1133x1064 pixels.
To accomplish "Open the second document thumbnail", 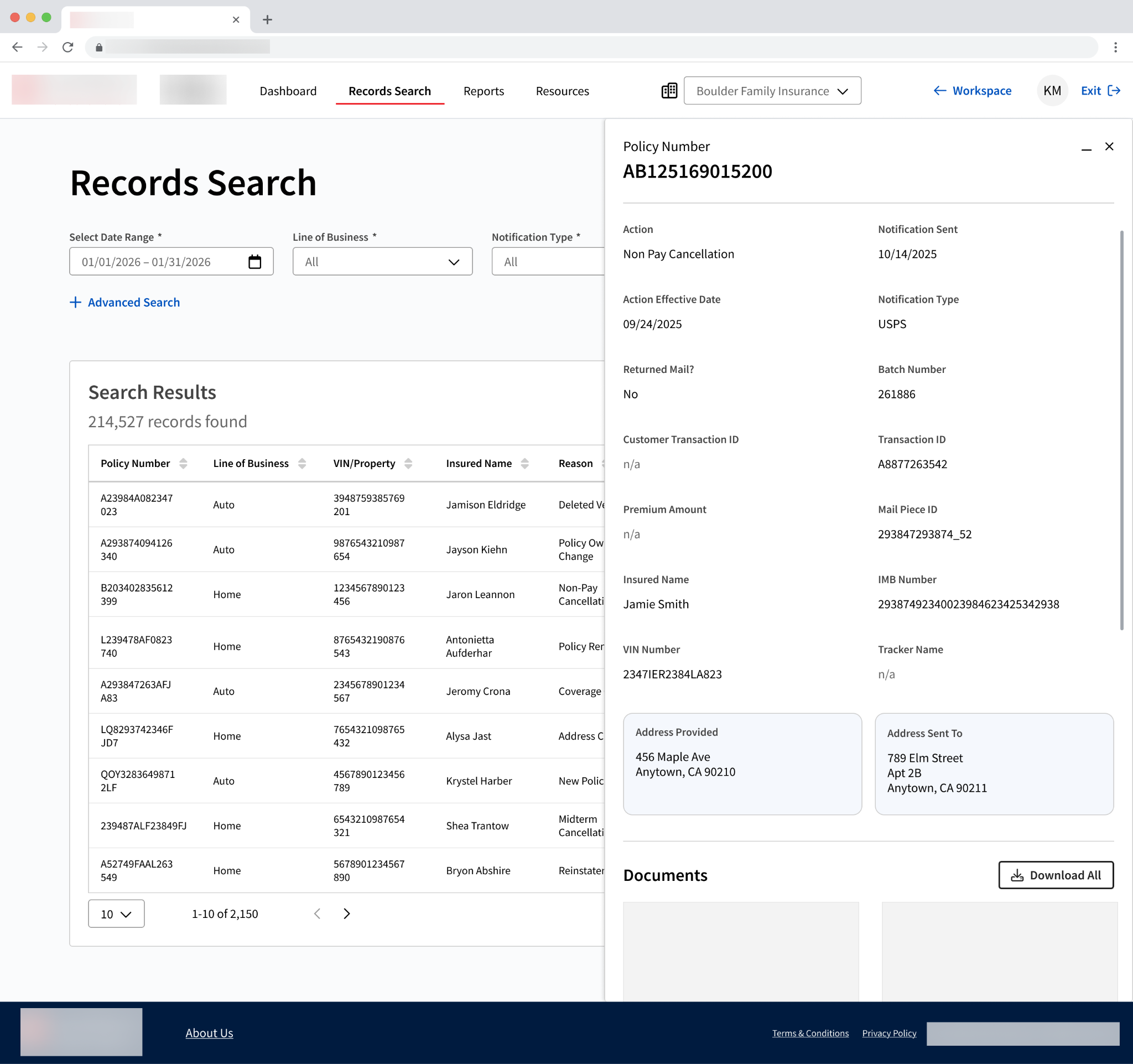I will [1000, 951].
